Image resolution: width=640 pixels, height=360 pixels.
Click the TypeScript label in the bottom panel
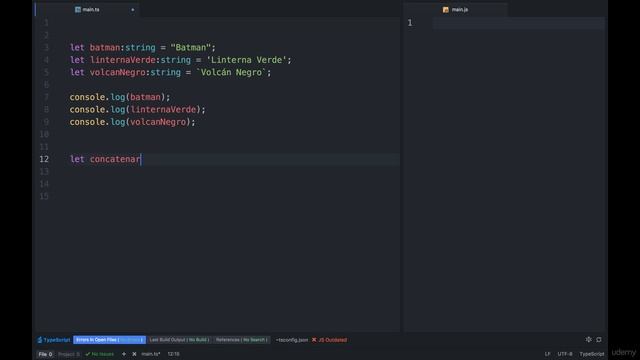point(54,340)
